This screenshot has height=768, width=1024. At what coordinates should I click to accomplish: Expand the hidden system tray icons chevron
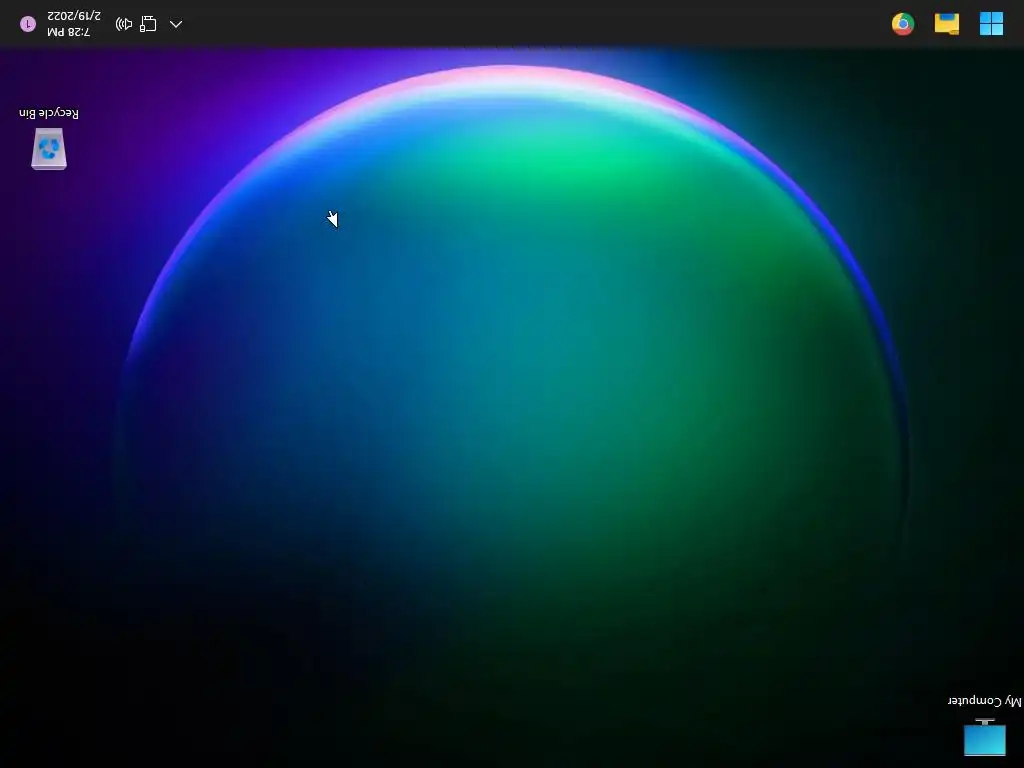[x=176, y=24]
